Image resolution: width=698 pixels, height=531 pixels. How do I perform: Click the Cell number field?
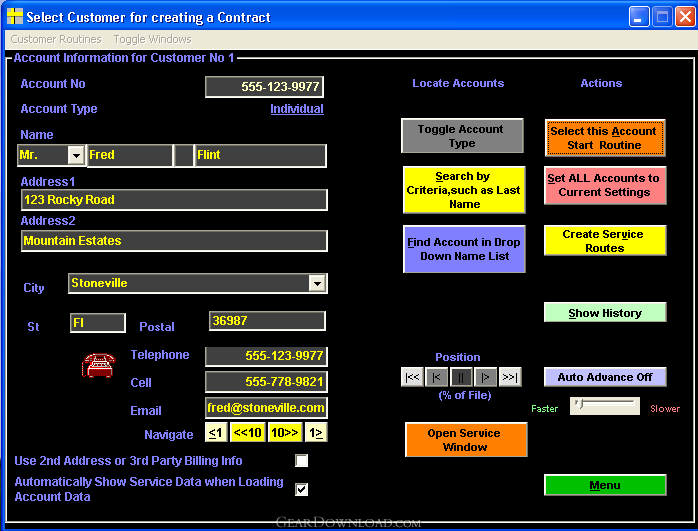coord(266,382)
